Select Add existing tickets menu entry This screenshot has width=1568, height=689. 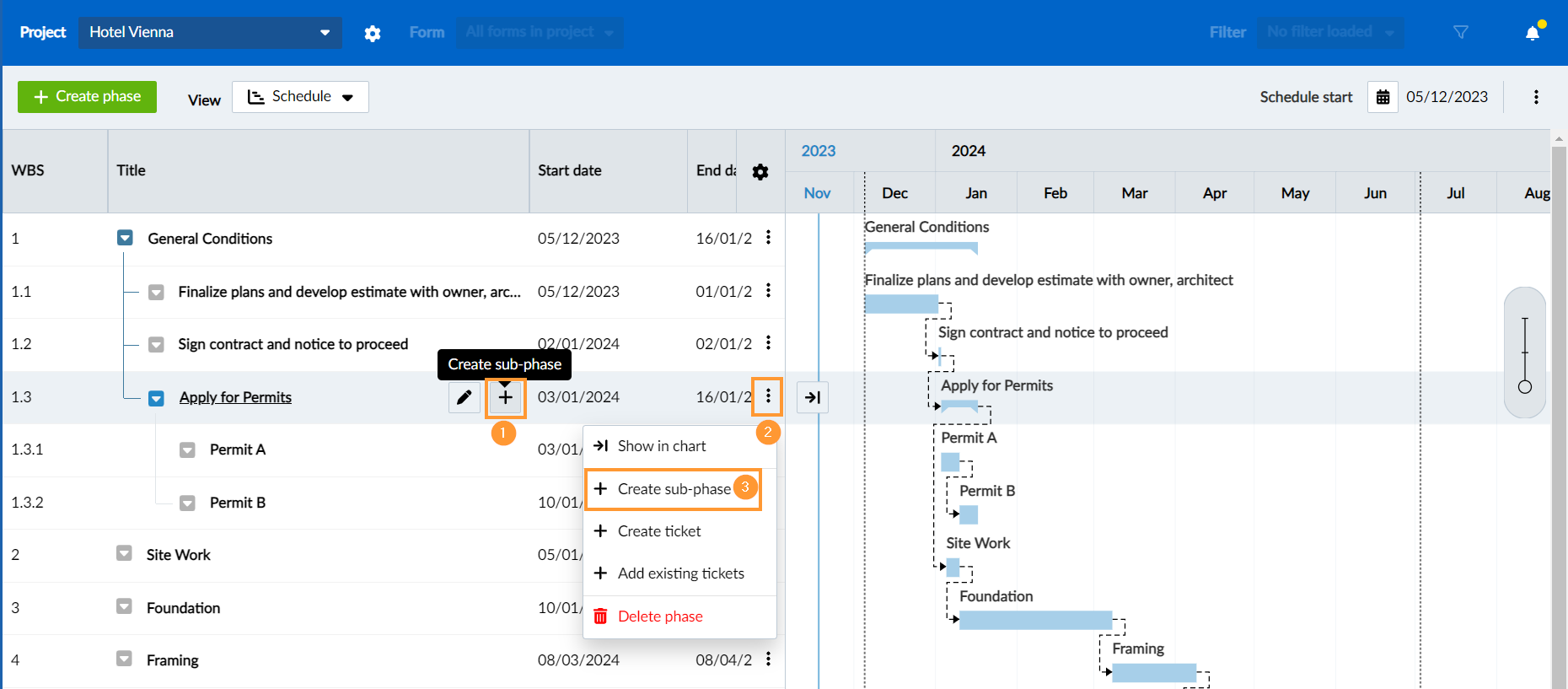pos(680,573)
